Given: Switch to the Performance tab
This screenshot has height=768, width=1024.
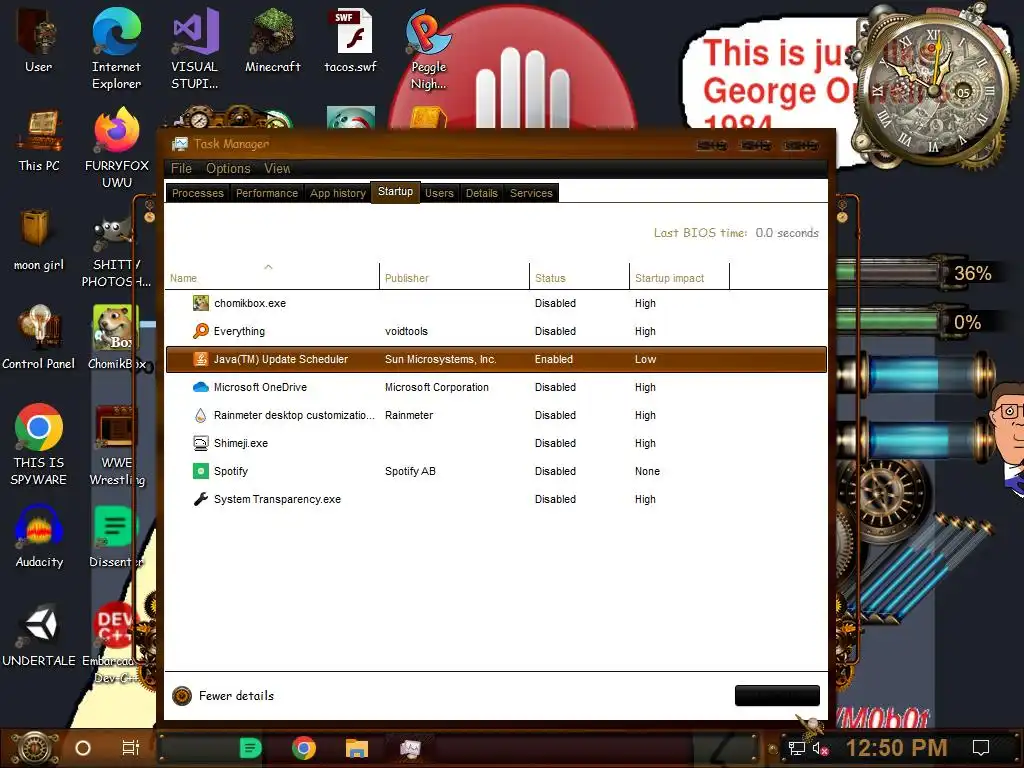Looking at the screenshot, I should [266, 193].
